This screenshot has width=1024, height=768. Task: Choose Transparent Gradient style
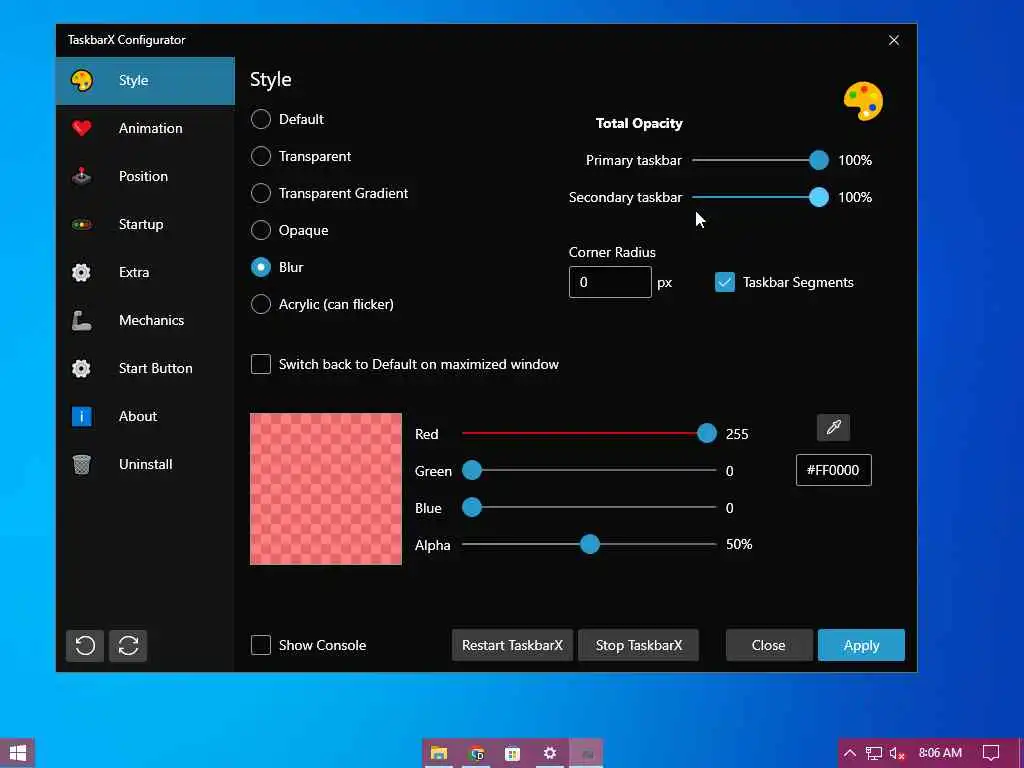point(261,193)
